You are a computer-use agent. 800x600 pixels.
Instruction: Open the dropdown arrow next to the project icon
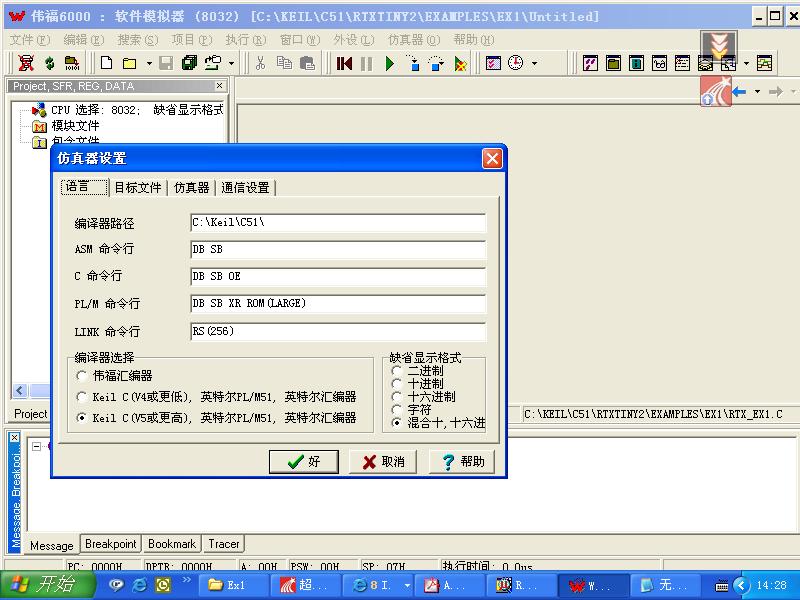231,64
